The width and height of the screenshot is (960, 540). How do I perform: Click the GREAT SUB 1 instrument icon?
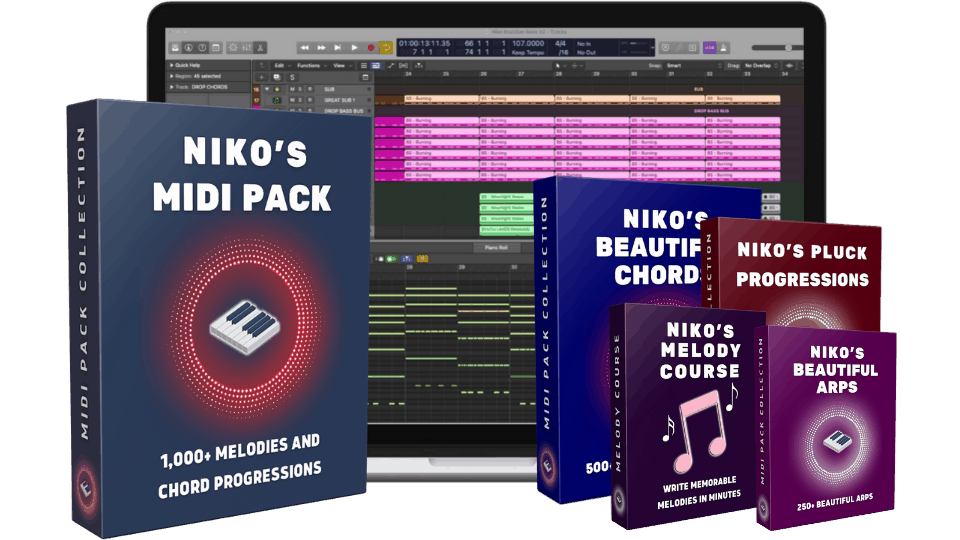click(277, 100)
